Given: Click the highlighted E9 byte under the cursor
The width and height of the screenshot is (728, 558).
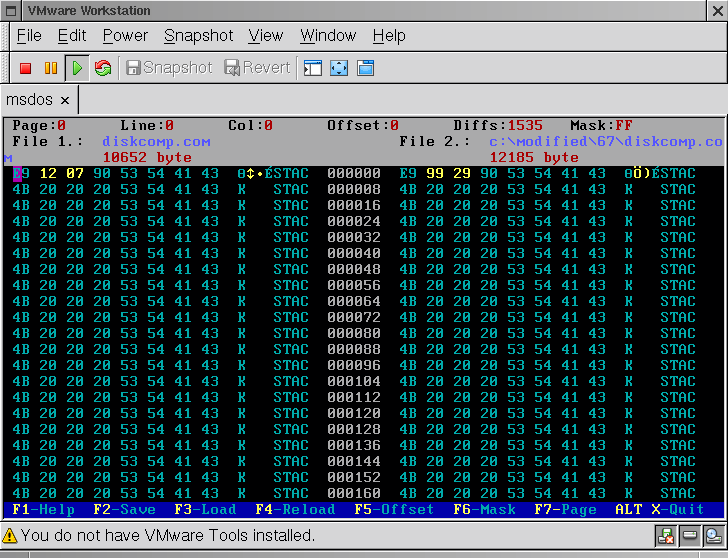Looking at the screenshot, I should 21,174.
